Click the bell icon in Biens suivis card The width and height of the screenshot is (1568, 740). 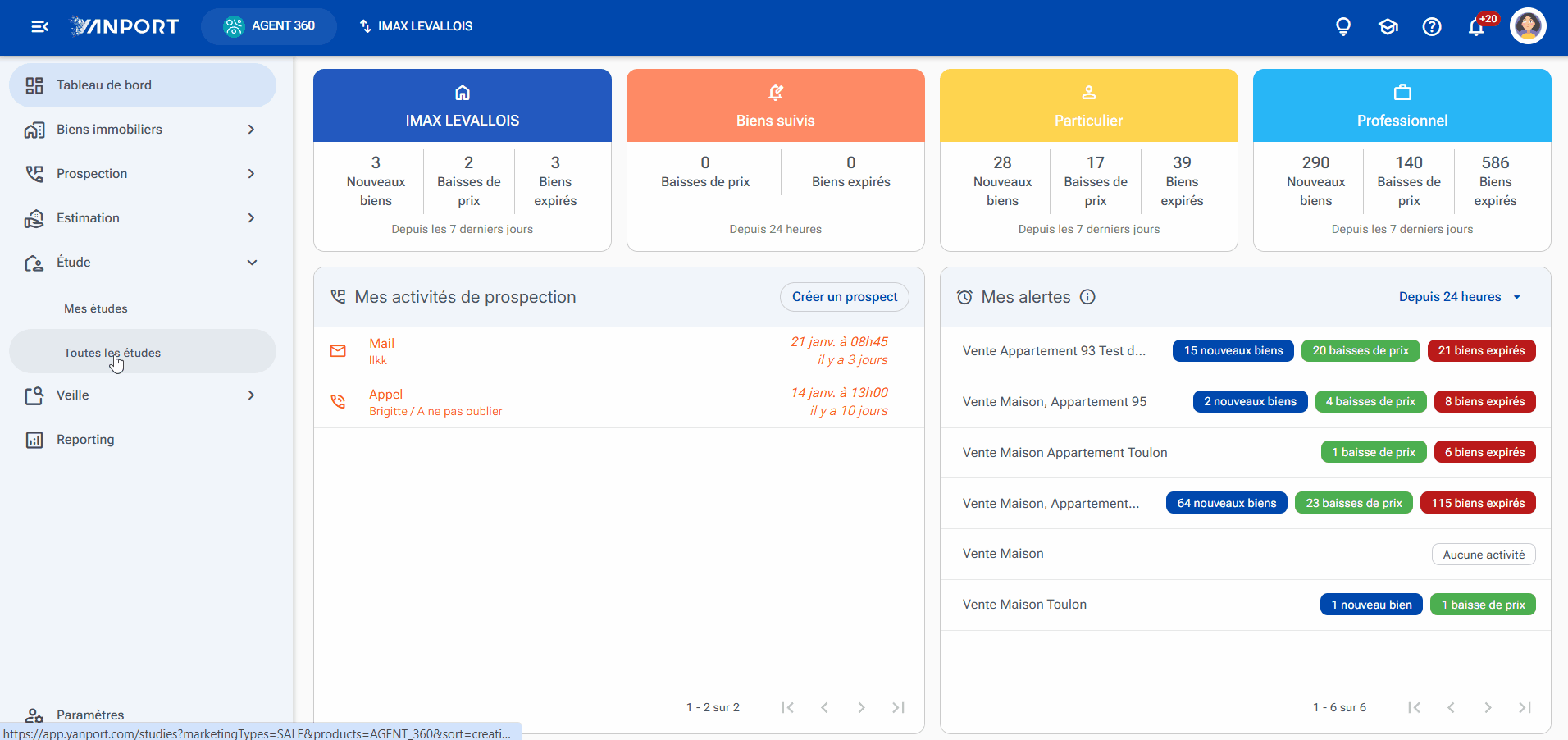tap(776, 93)
